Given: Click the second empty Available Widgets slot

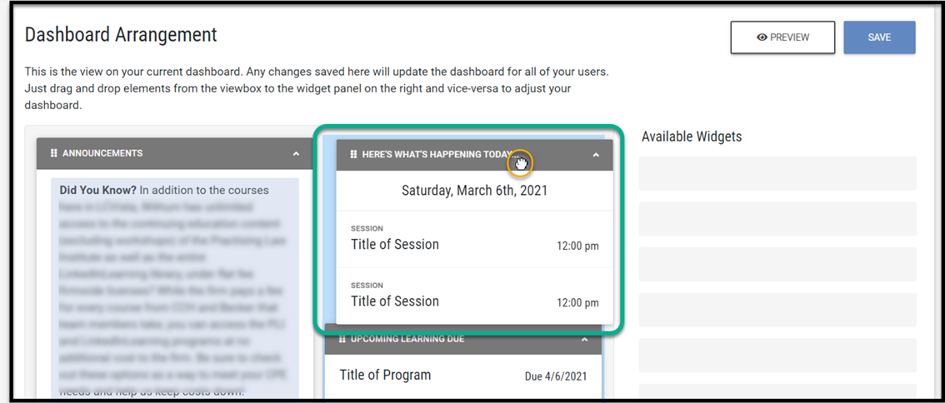Looking at the screenshot, I should coord(777,217).
